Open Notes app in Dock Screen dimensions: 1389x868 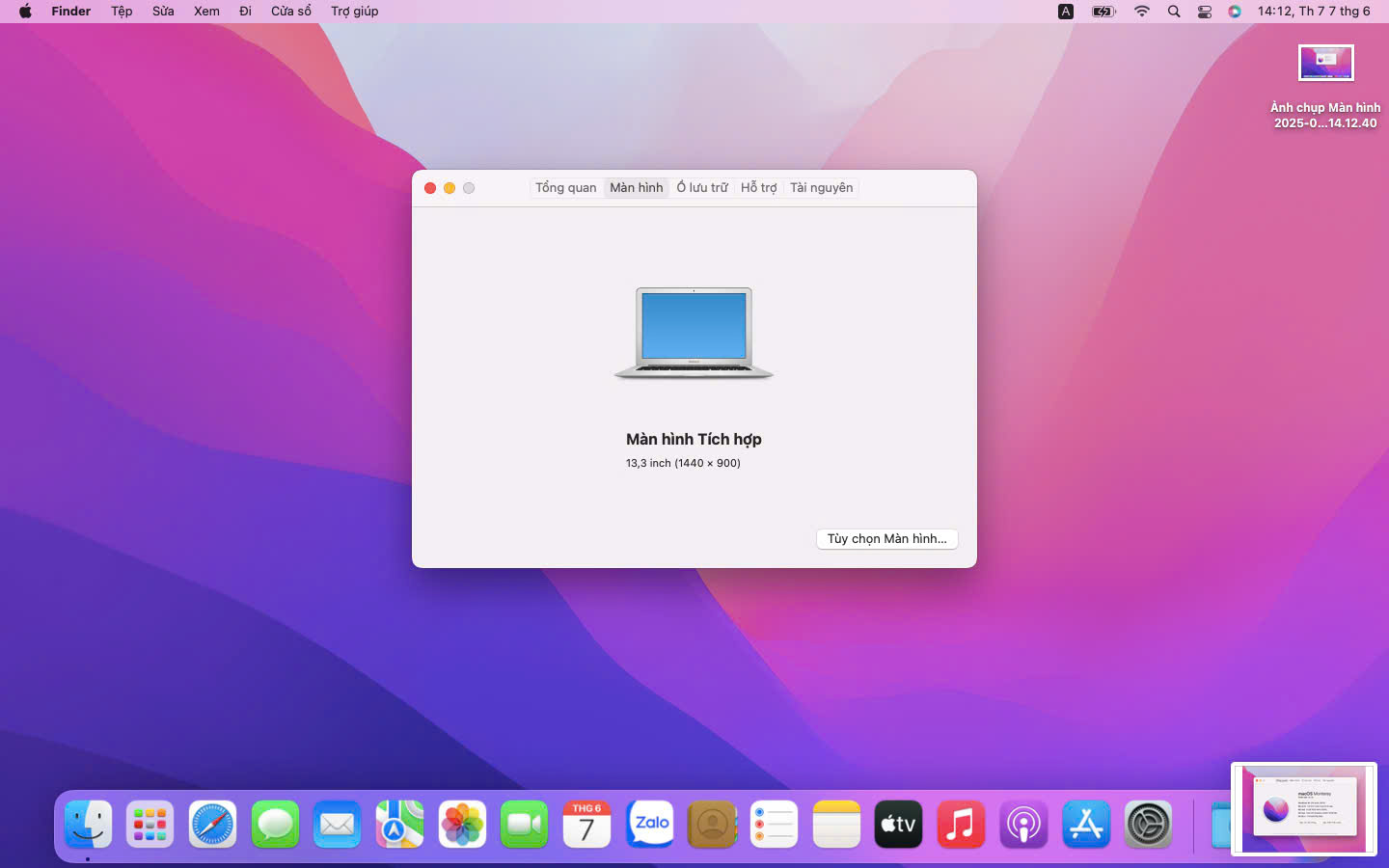(836, 825)
